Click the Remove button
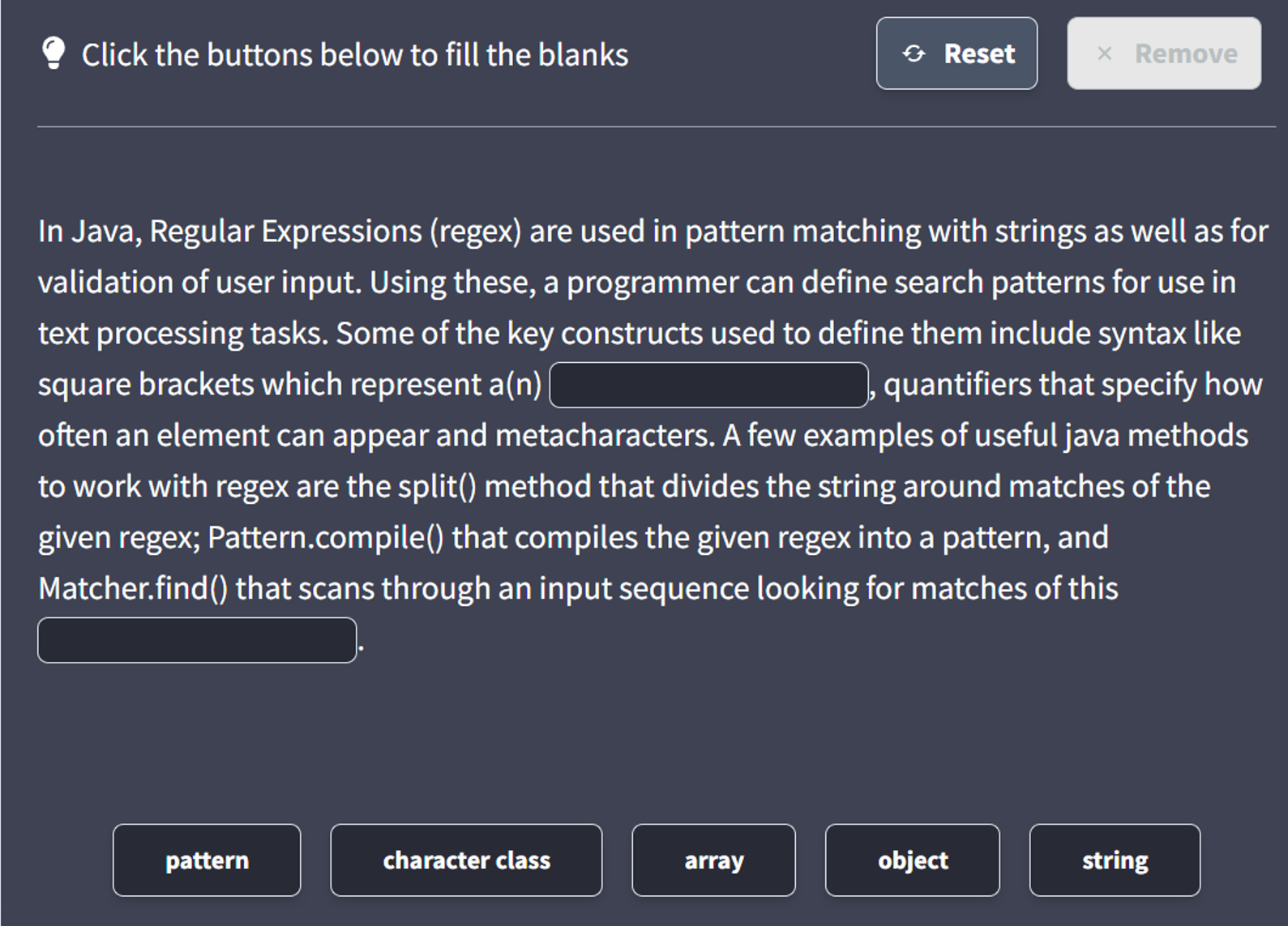1288x926 pixels. click(x=1163, y=53)
